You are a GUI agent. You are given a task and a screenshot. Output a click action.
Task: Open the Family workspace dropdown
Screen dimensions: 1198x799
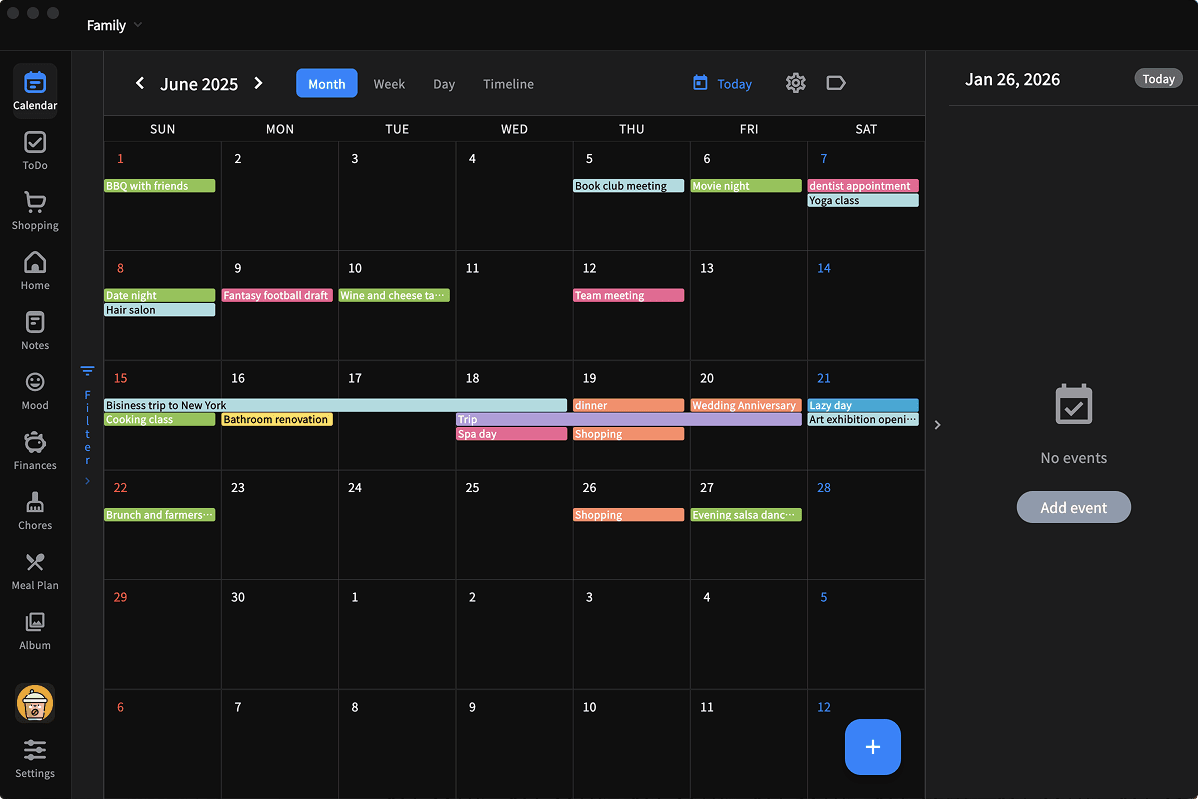(113, 25)
